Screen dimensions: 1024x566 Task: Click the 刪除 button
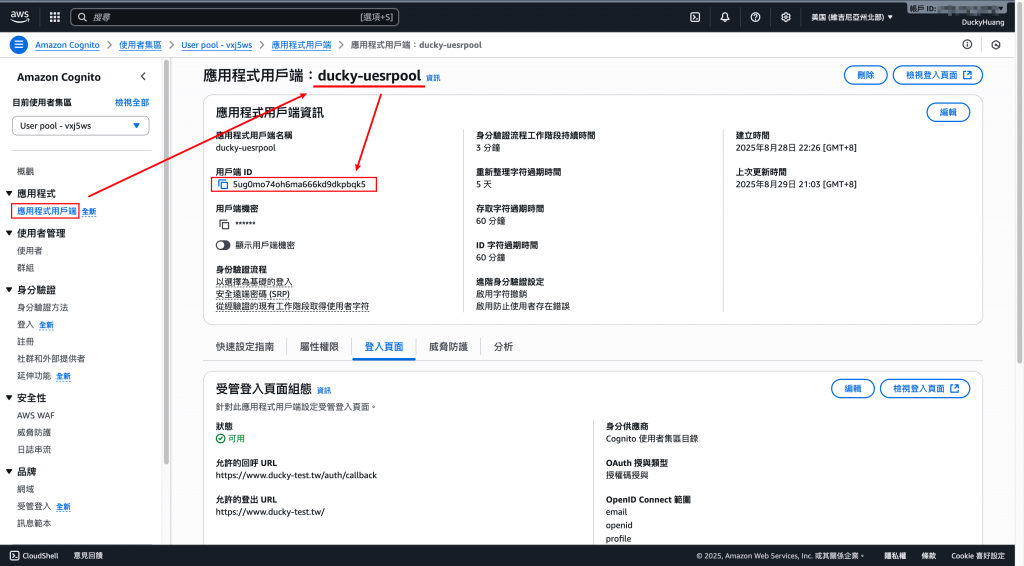[865, 75]
